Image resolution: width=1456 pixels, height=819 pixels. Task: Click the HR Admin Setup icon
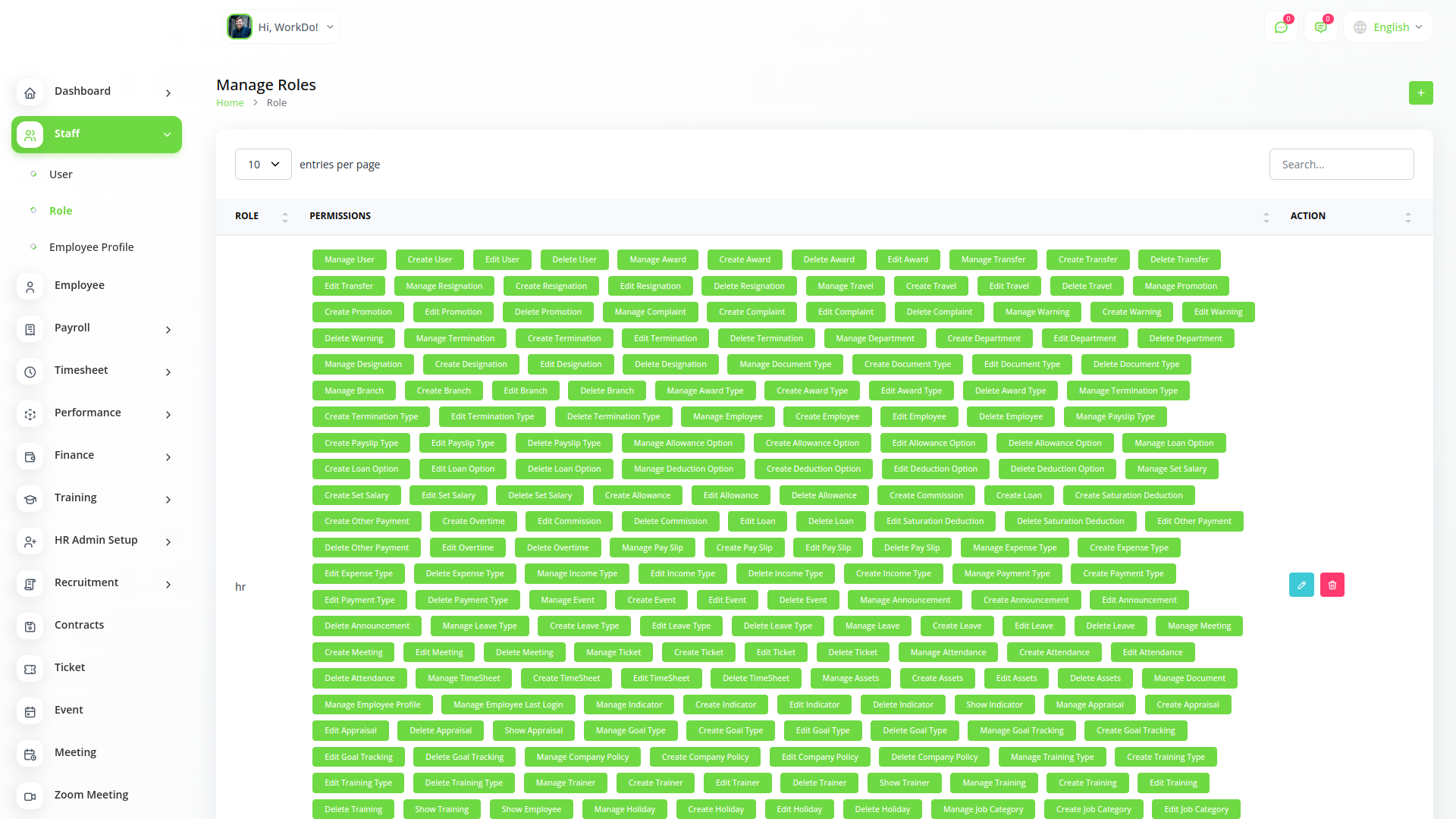tap(30, 541)
